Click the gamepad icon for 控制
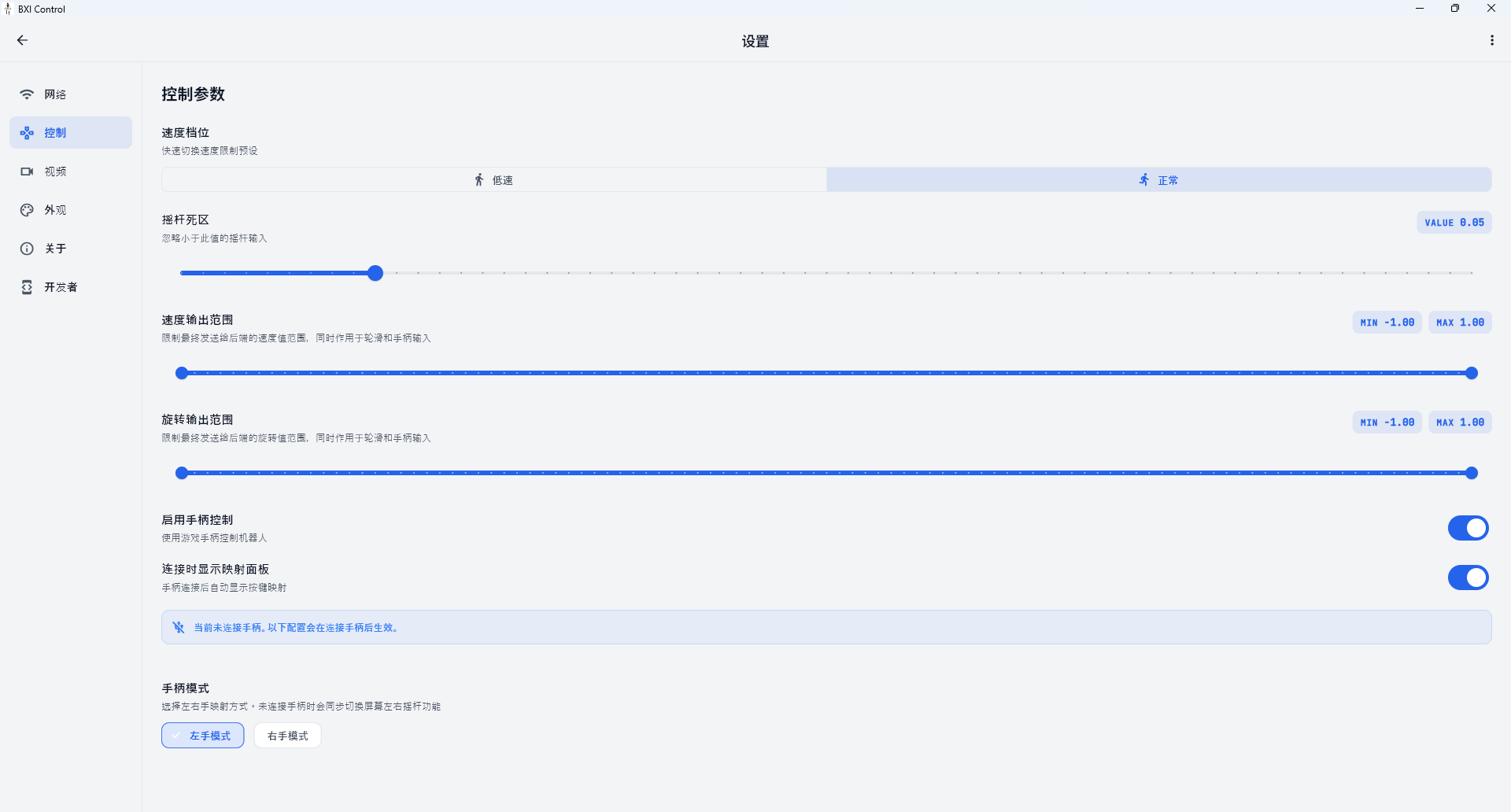Image resolution: width=1511 pixels, height=812 pixels. [27, 133]
